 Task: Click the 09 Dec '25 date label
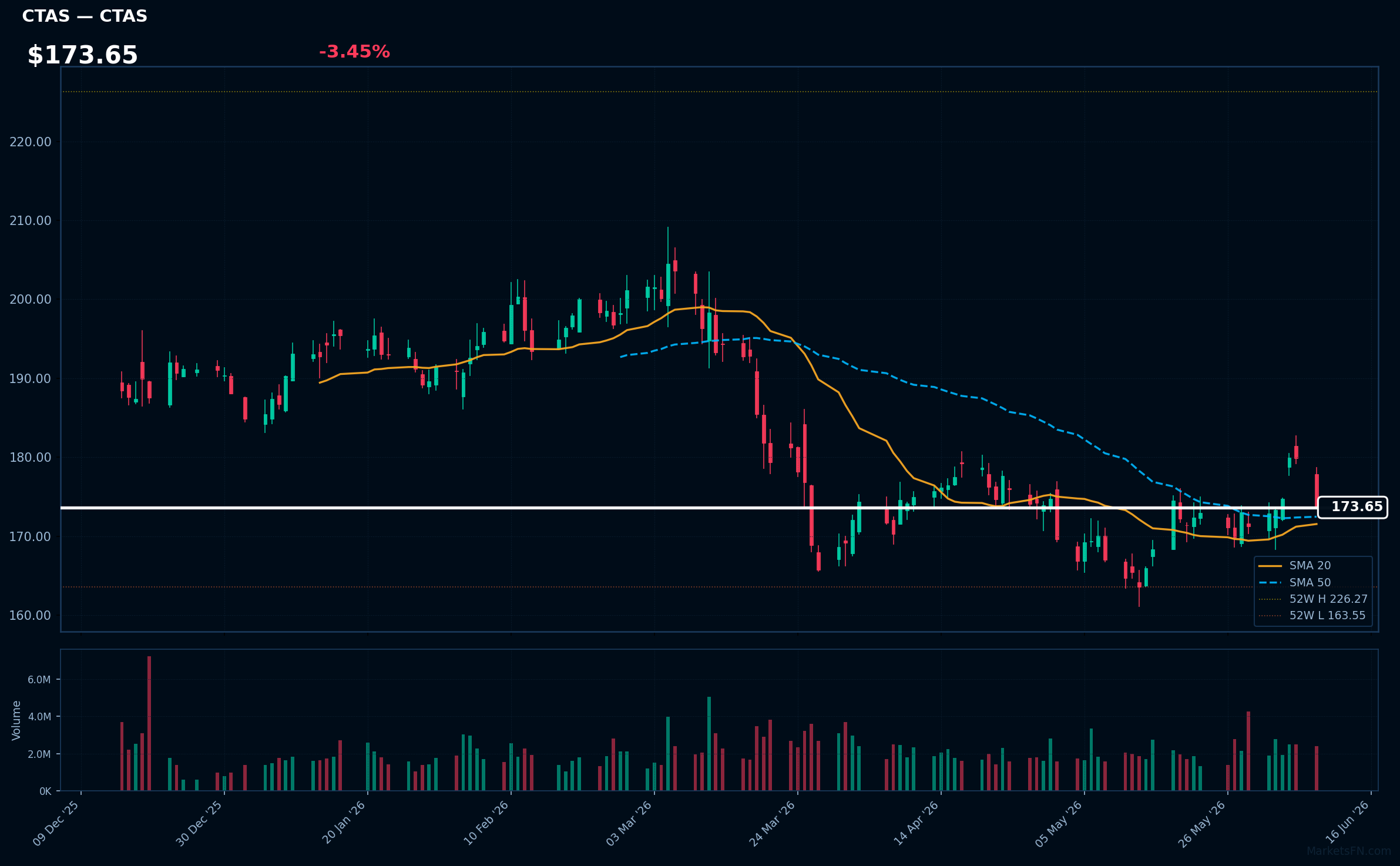click(56, 823)
